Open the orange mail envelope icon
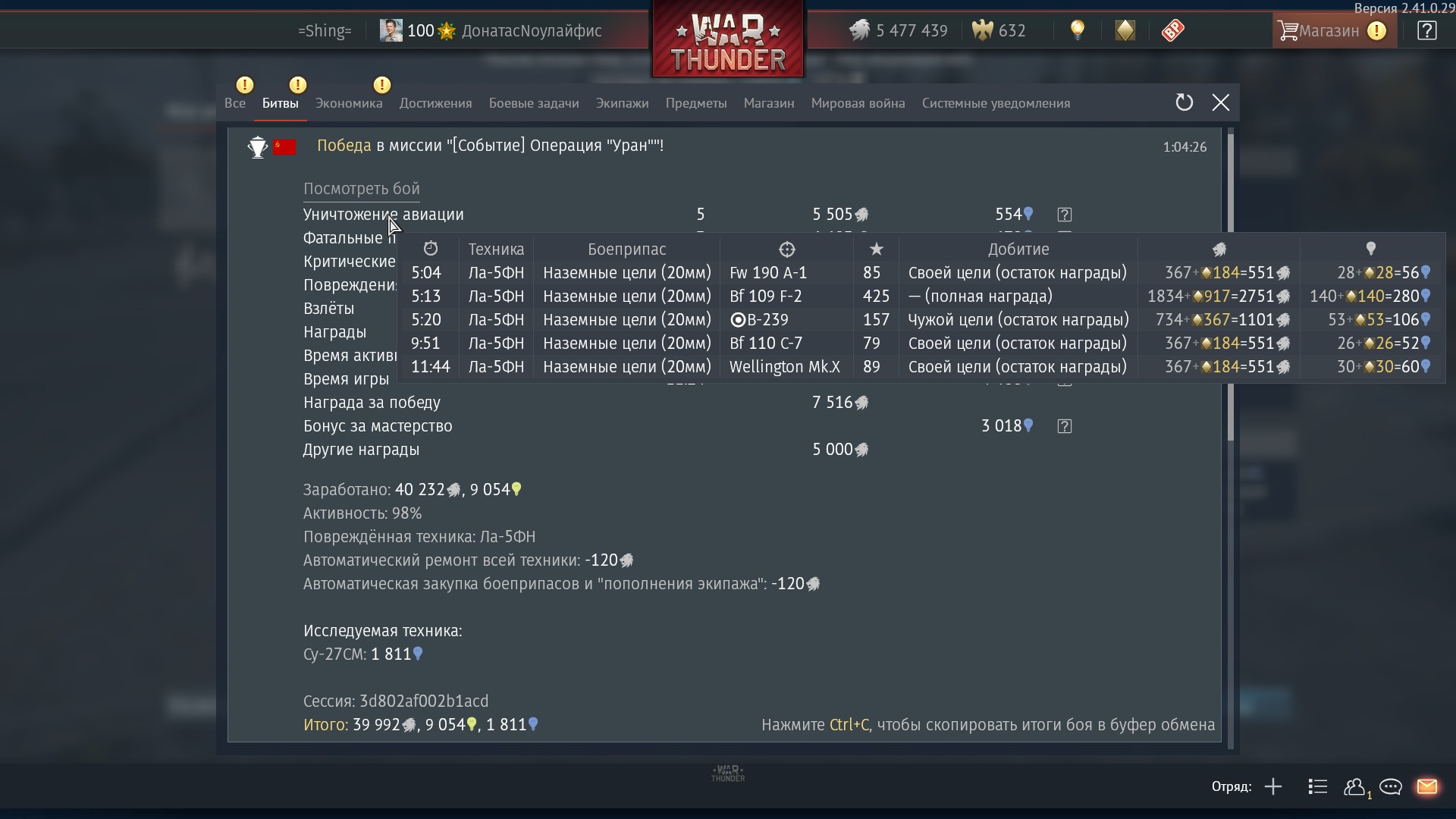Screen dimensions: 1456x819 [1427, 786]
